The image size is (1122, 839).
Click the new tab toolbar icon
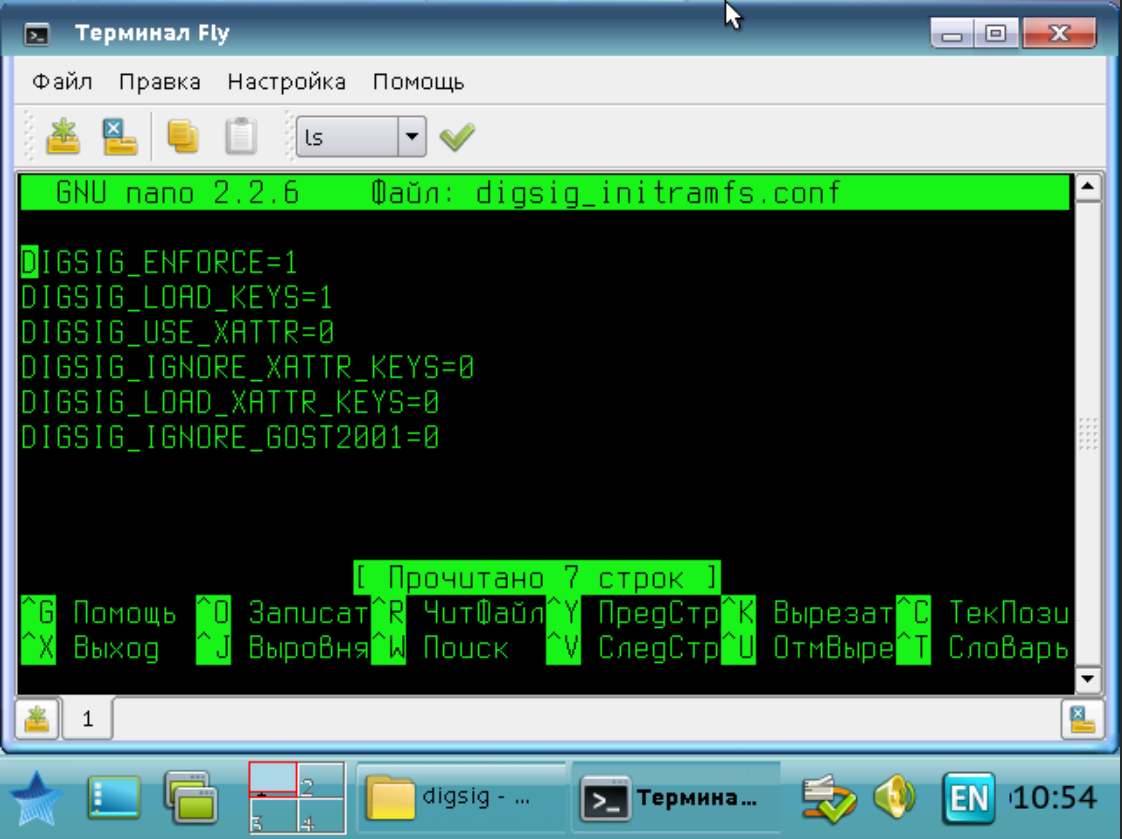tap(65, 136)
